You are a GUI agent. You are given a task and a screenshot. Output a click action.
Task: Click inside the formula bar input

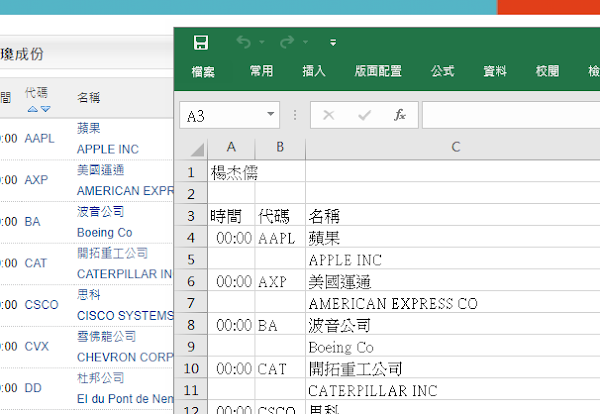tap(511, 115)
